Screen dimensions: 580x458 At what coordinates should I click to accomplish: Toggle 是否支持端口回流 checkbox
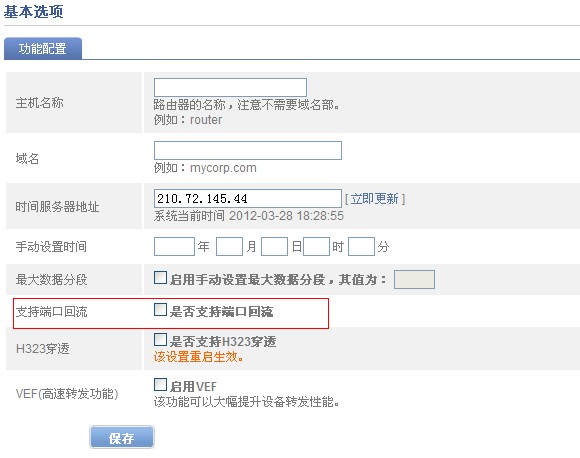pos(160,310)
